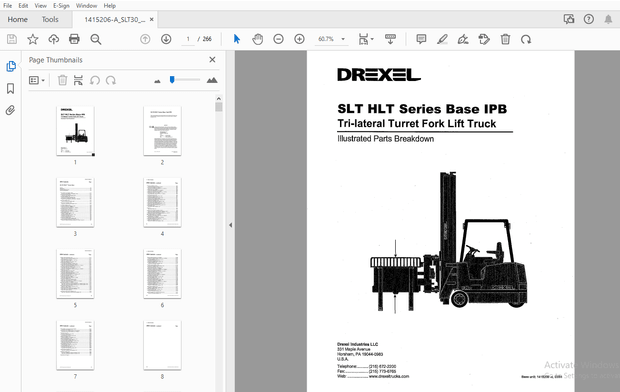Click the Save file icon
The image size is (620, 392).
click(x=12, y=39)
